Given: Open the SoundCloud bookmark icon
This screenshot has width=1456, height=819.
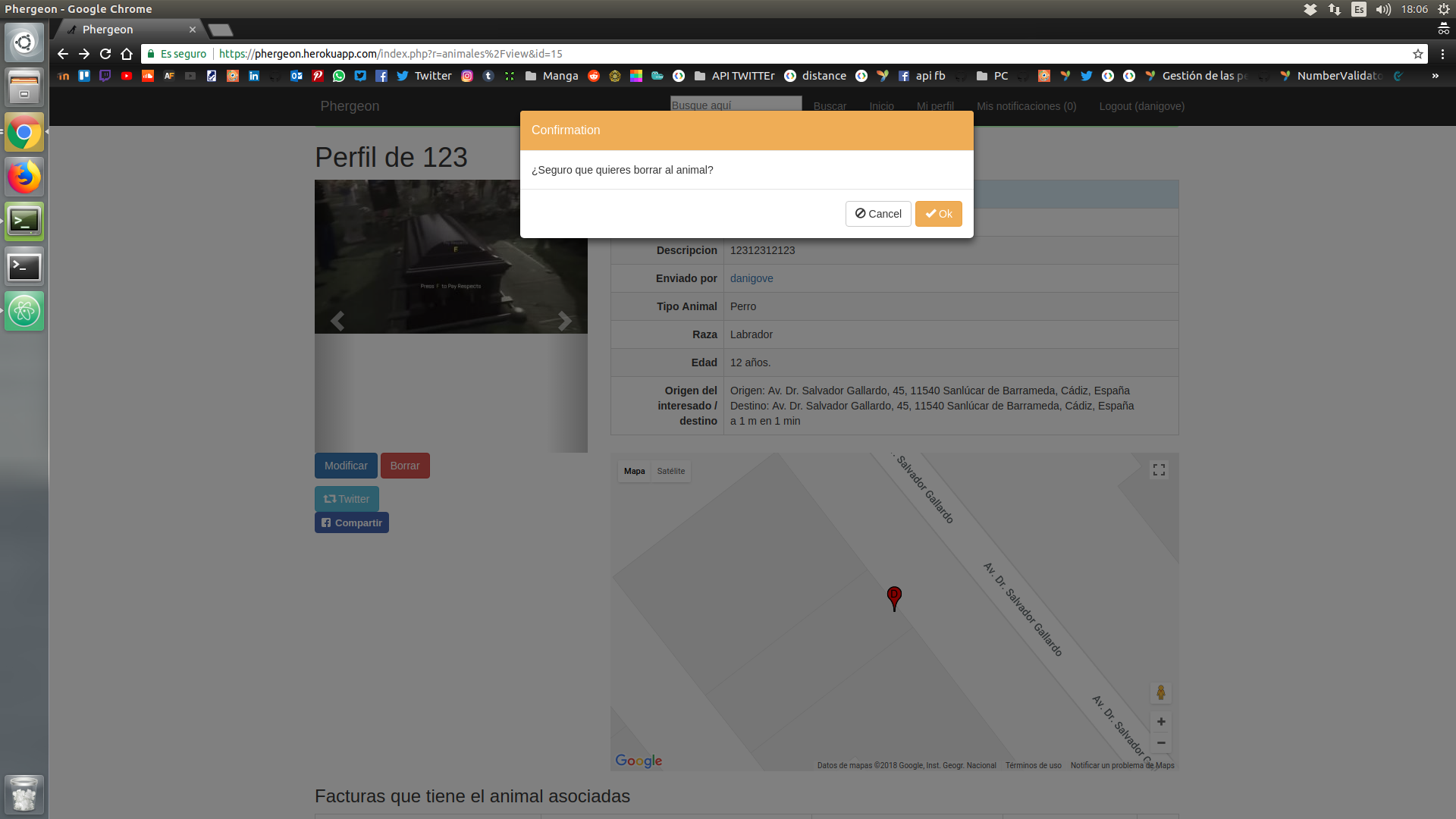Looking at the screenshot, I should click(148, 76).
